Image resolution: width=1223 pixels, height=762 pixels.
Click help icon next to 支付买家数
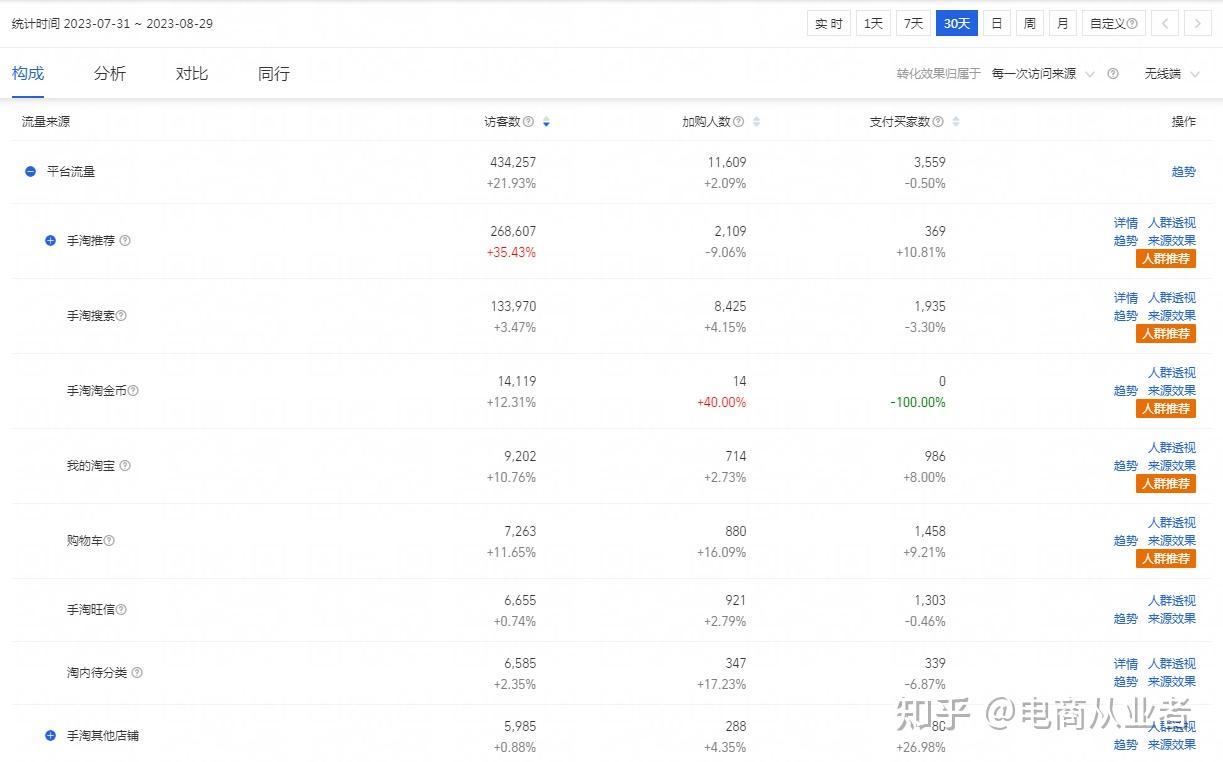tap(938, 122)
